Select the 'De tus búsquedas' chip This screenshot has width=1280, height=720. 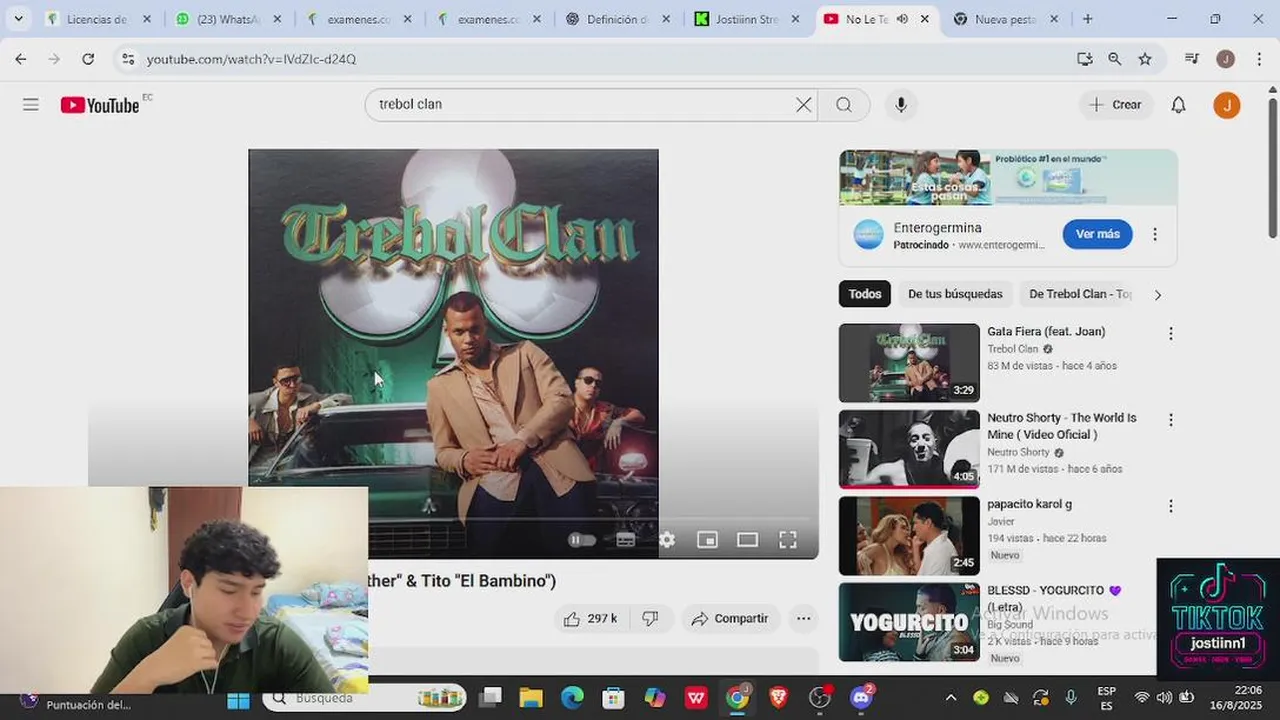[955, 294]
